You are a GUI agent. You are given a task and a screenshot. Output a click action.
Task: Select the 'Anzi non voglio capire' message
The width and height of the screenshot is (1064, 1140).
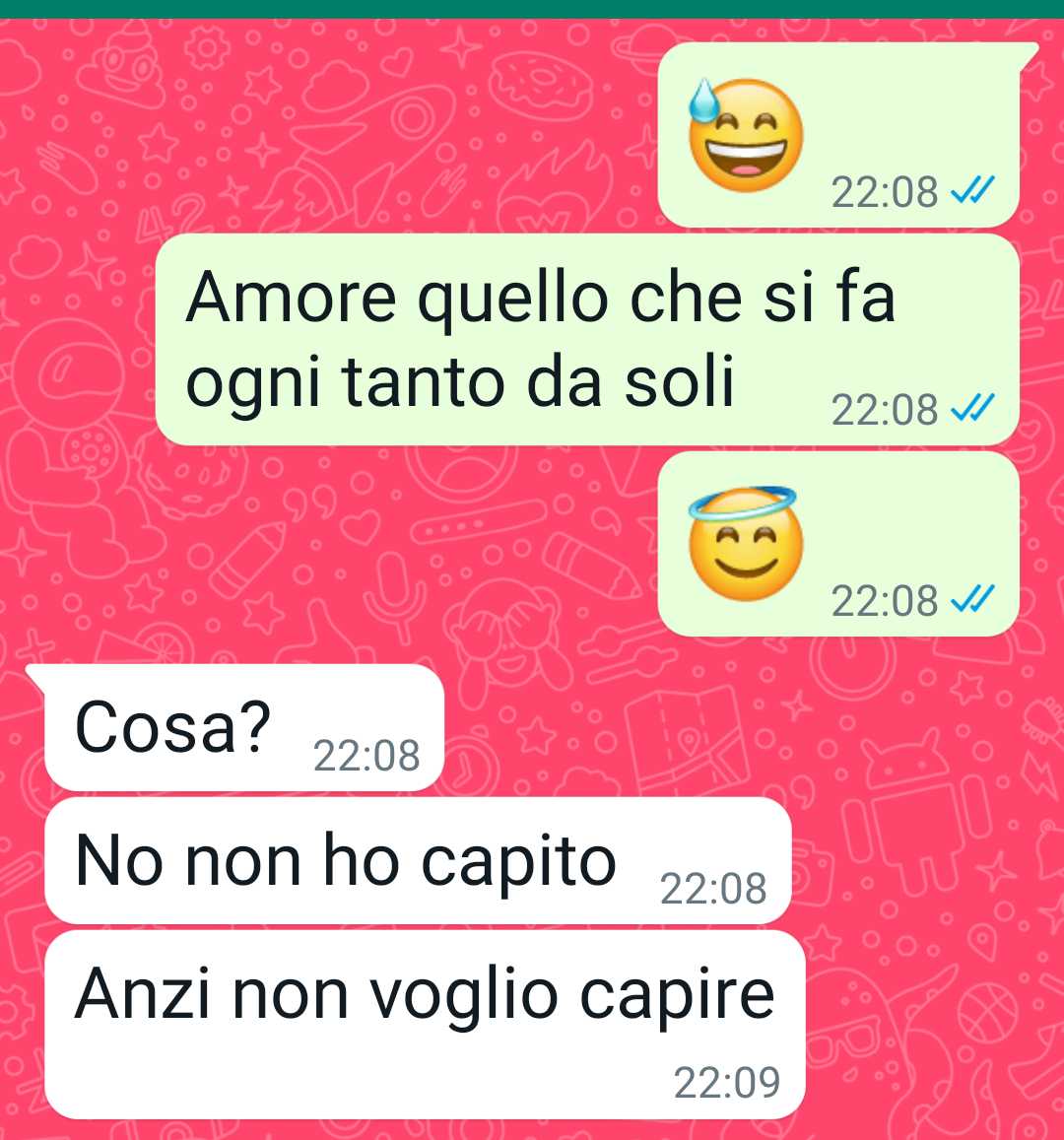click(x=426, y=1025)
